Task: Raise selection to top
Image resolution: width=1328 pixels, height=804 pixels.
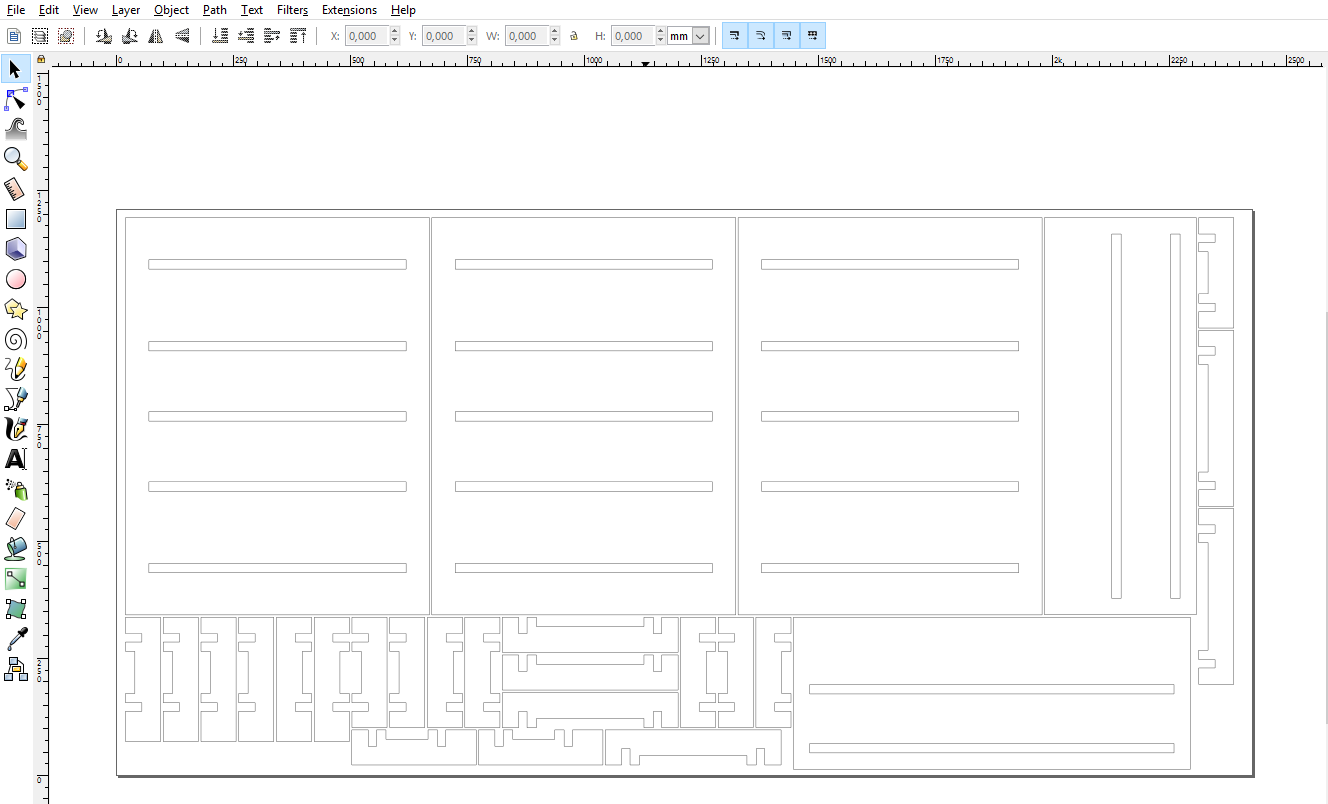Action: 298,36
